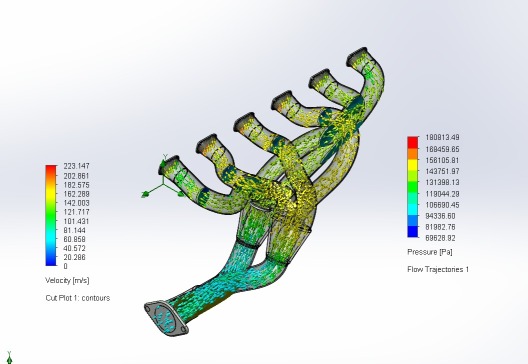Screen dimensions: 528x364
Task: Click the velocity legend value 101.431
Action: pyautogui.click(x=76, y=221)
